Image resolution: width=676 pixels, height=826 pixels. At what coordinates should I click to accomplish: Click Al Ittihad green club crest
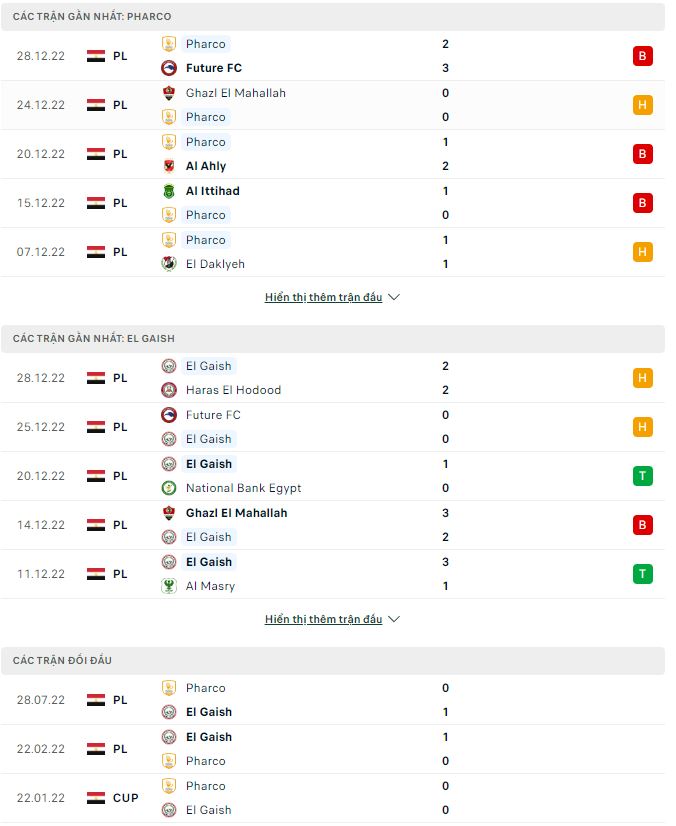pos(169,191)
